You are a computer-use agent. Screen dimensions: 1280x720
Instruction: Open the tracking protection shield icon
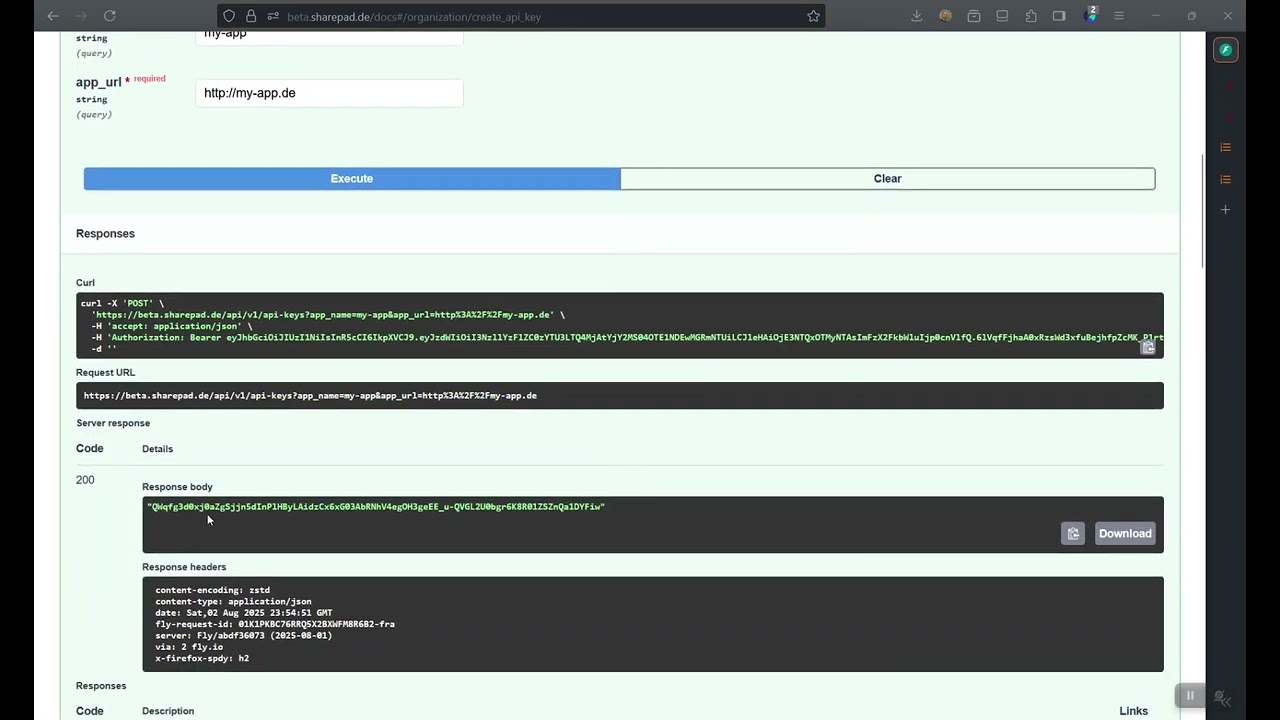pos(229,16)
